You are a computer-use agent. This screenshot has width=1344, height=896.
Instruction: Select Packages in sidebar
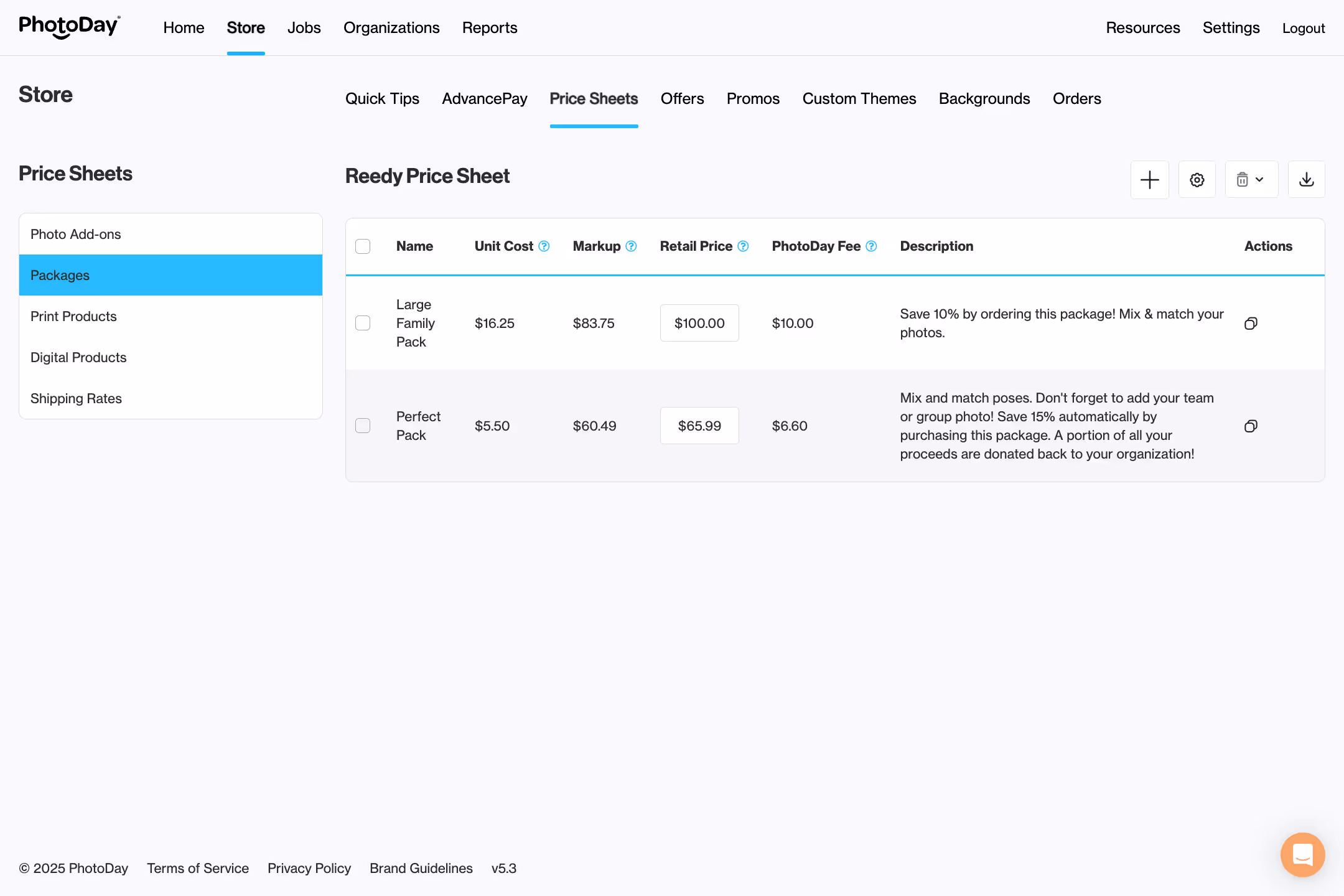170,275
